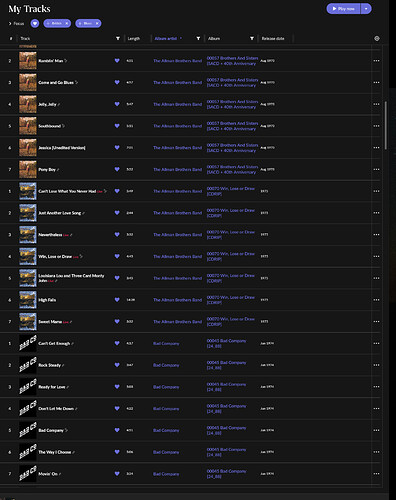Open Bad Co cover beside Can't Get Enough

(x=28, y=343)
